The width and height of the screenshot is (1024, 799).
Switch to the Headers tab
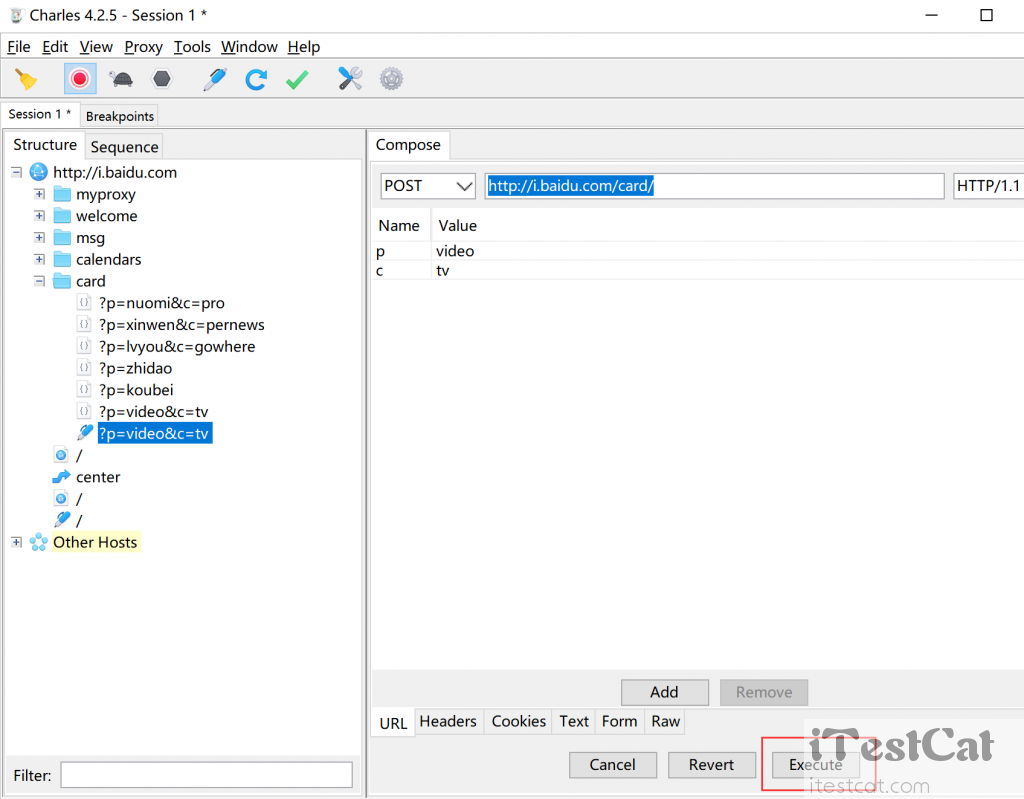click(448, 721)
